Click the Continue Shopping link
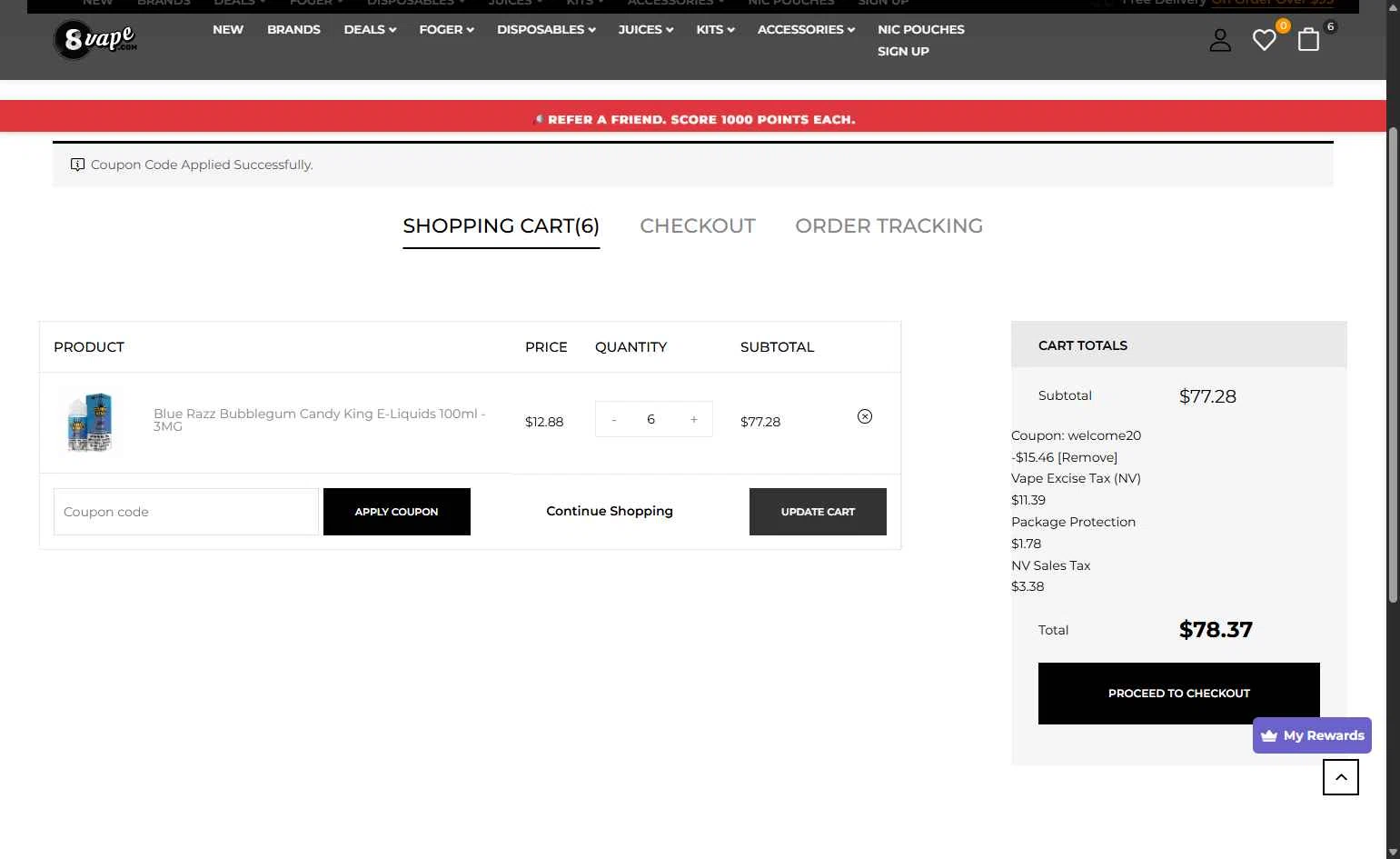Viewport: 1400px width, 859px height. coord(610,511)
